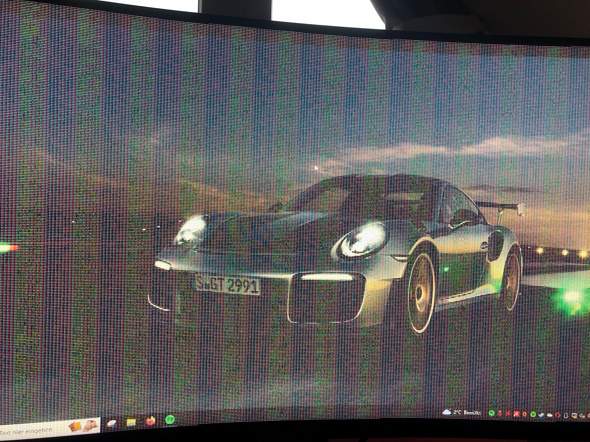The height and width of the screenshot is (442, 590).
Task: Launch Firefox from the taskbar
Action: click(150, 421)
